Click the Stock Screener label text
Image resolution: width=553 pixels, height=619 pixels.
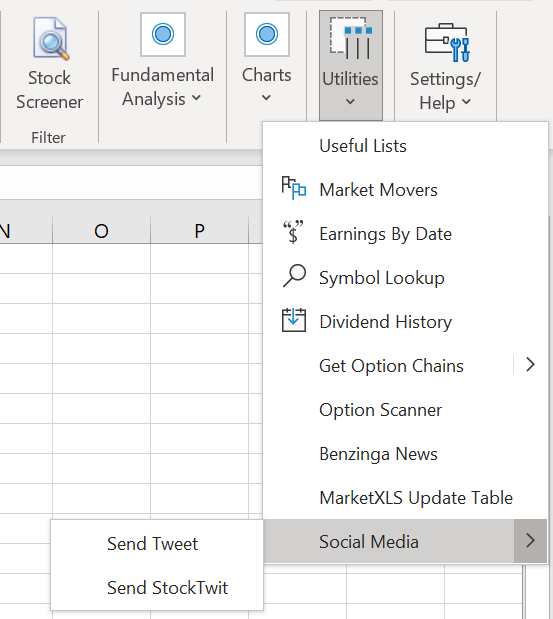point(49,90)
